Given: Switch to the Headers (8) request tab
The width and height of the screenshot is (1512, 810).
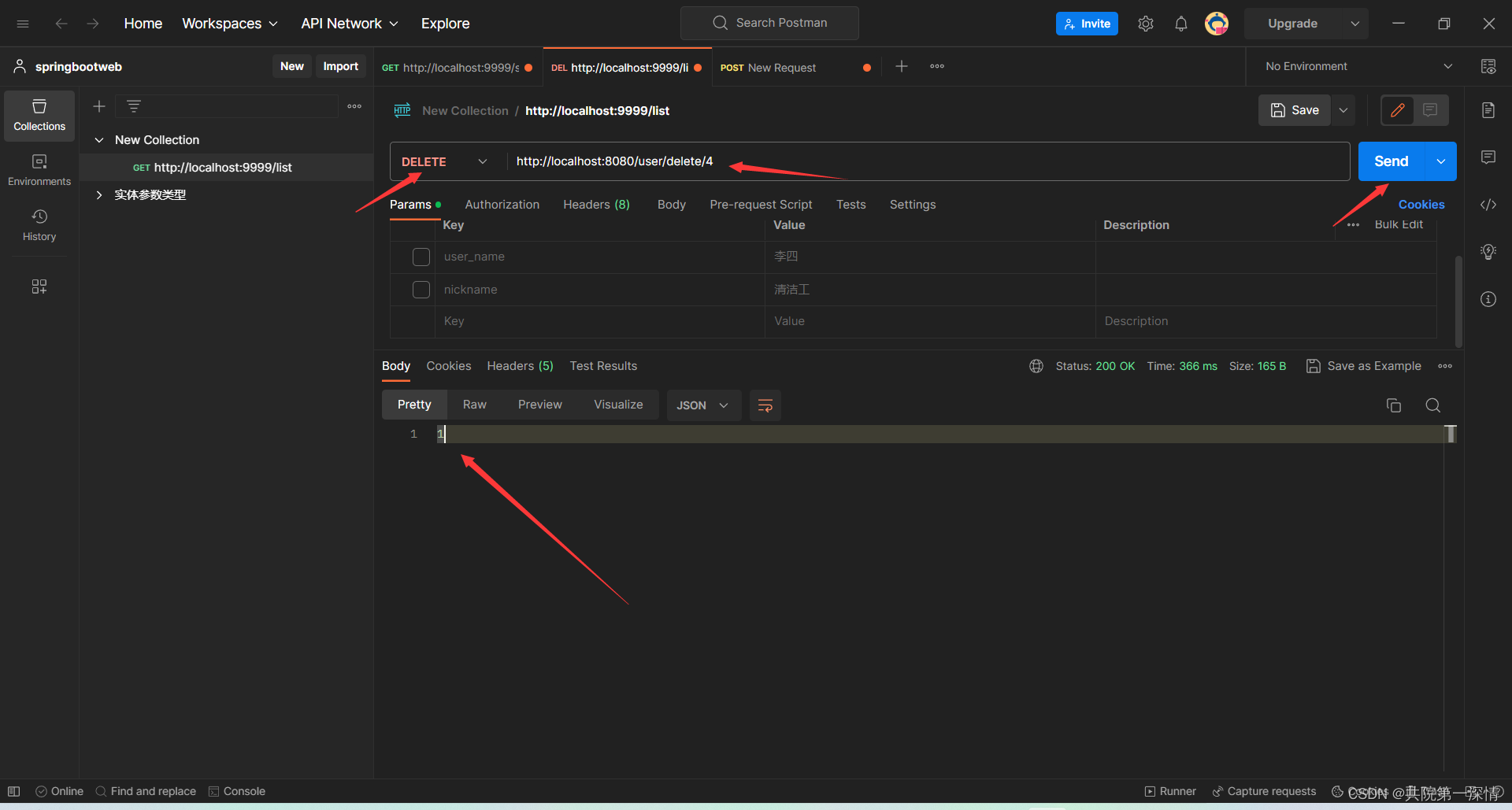Looking at the screenshot, I should pos(596,205).
